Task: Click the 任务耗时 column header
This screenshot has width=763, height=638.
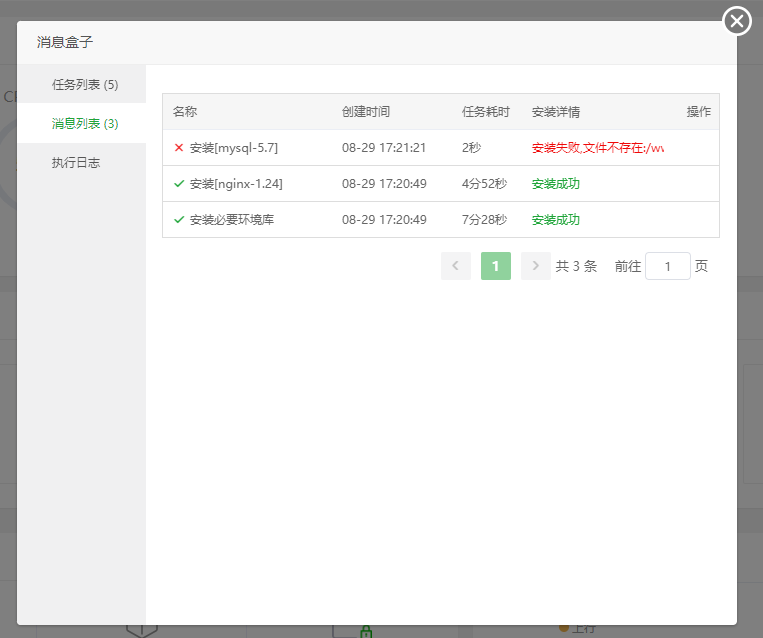Action: (x=485, y=111)
